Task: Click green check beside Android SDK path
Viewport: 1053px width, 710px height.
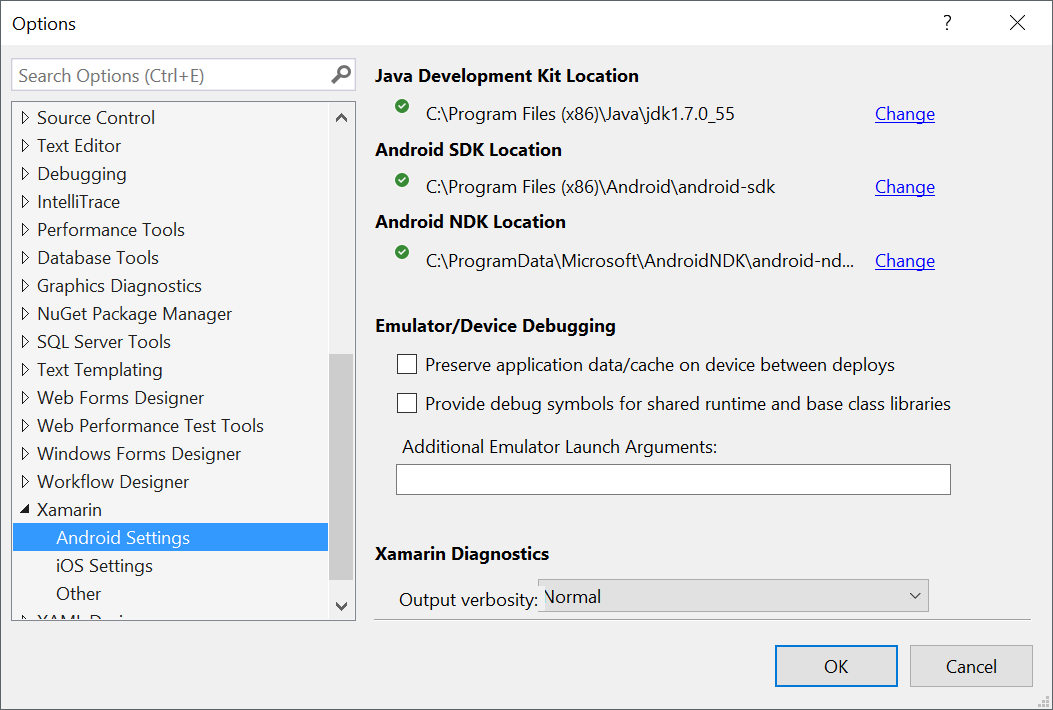Action: tap(402, 179)
